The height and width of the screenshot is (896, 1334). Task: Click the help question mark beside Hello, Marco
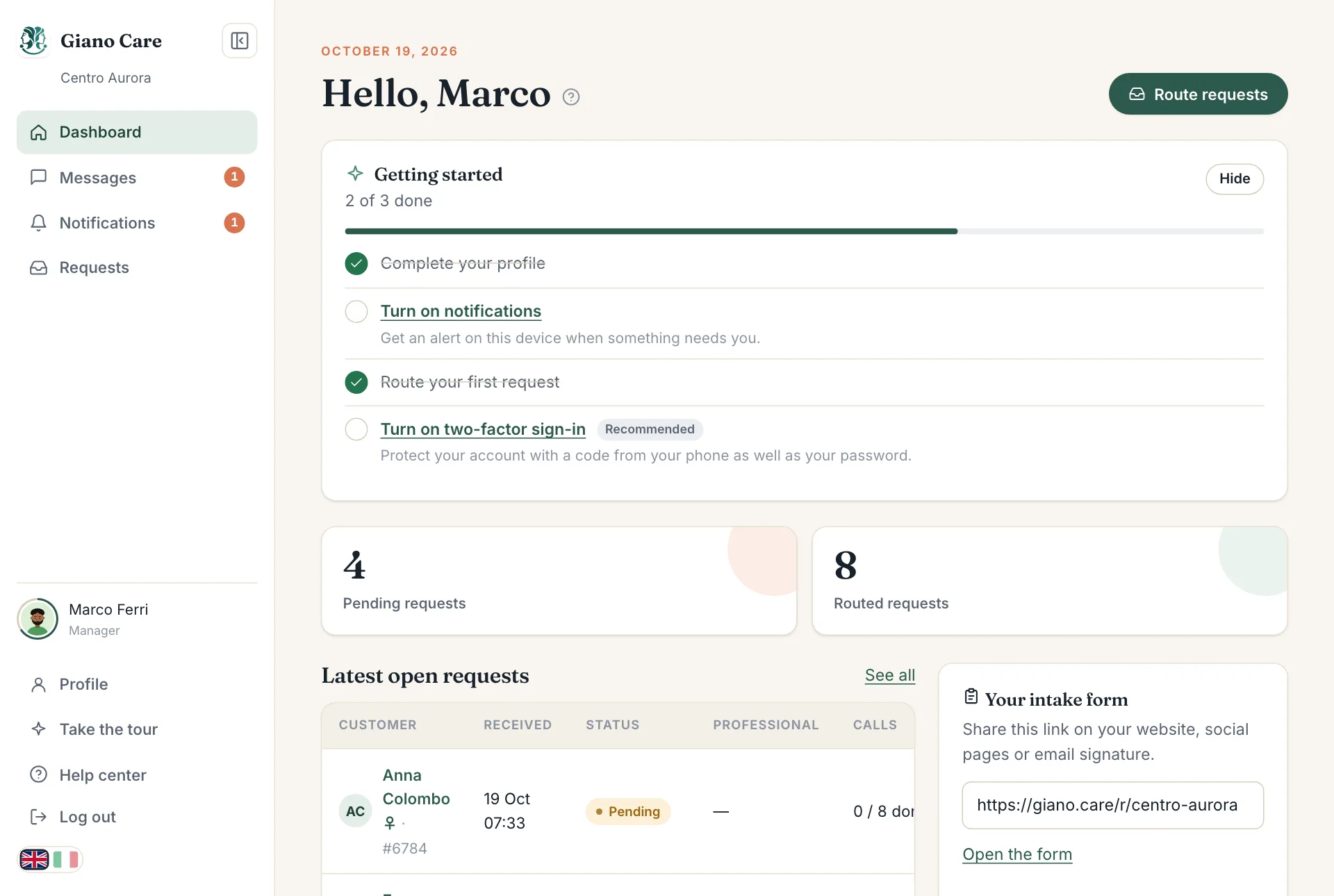point(571,97)
